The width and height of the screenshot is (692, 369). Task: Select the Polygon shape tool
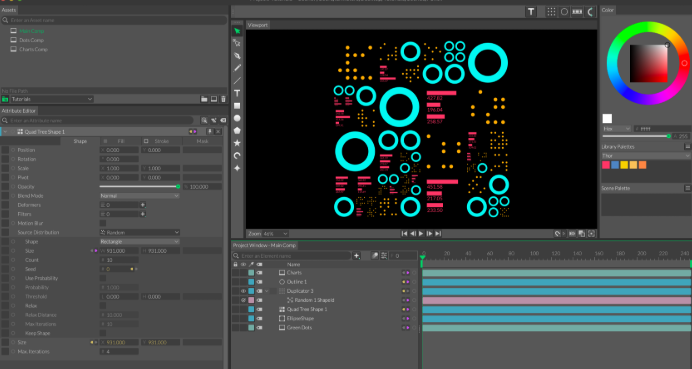coord(237,131)
